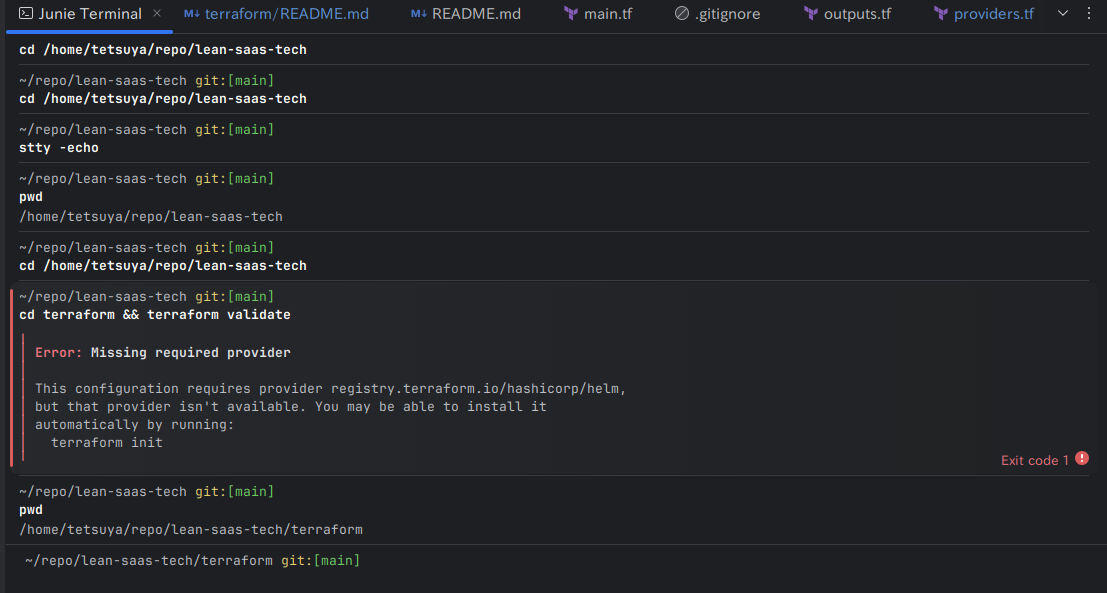Click the "Missing required provider" error message
Viewport: 1107px width, 593px height.
point(190,353)
